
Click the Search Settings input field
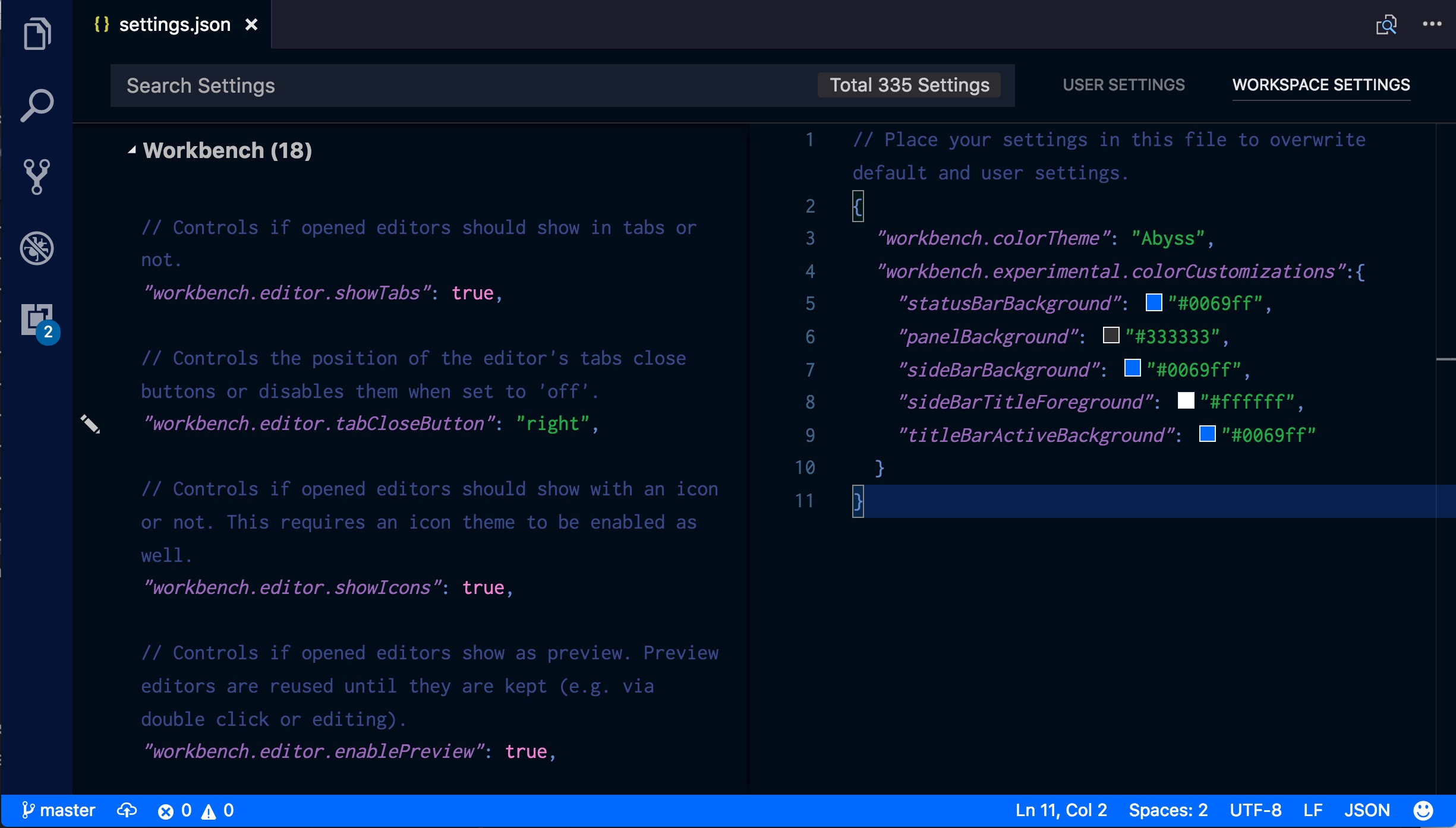point(464,86)
